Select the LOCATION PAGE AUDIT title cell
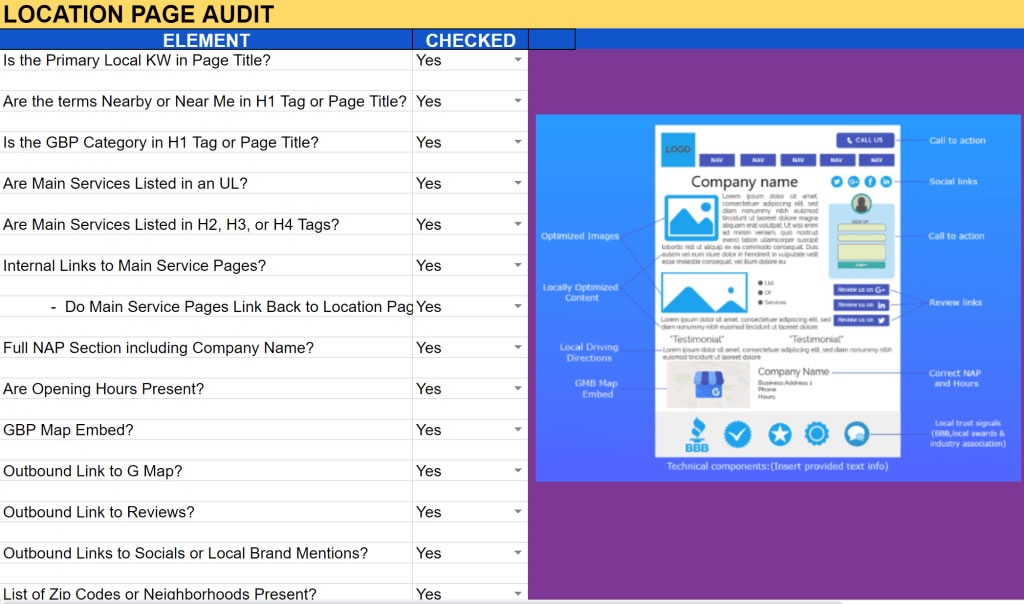 [x=138, y=14]
